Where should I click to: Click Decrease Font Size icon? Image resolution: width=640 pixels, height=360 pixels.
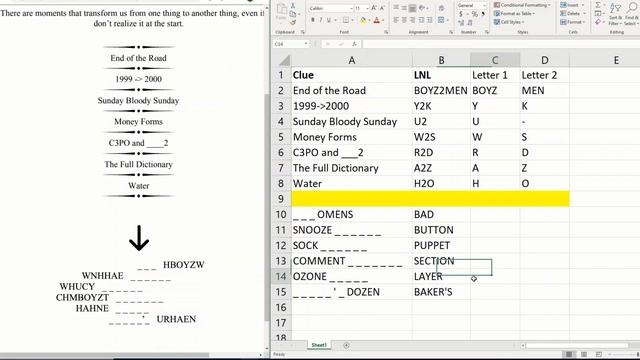coord(382,8)
